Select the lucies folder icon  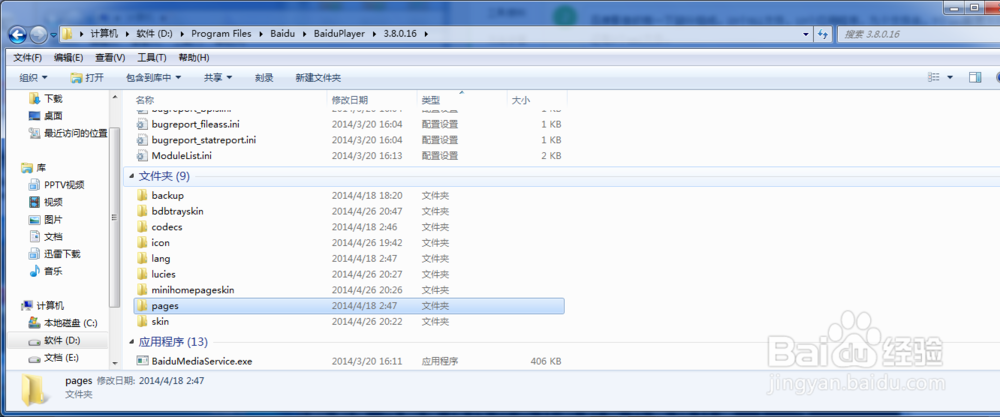coord(142,274)
